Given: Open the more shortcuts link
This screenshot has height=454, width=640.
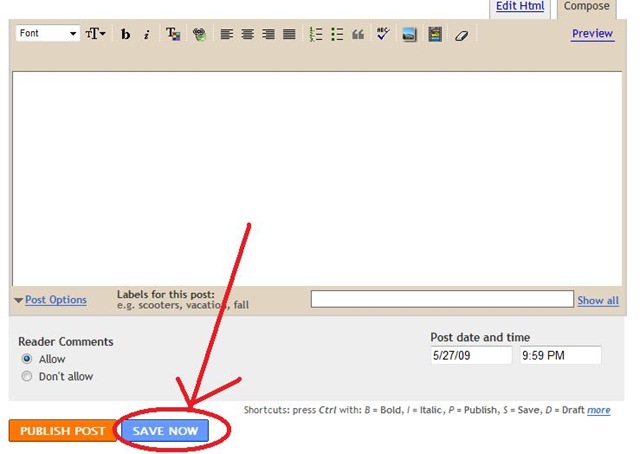Looking at the screenshot, I should [598, 410].
